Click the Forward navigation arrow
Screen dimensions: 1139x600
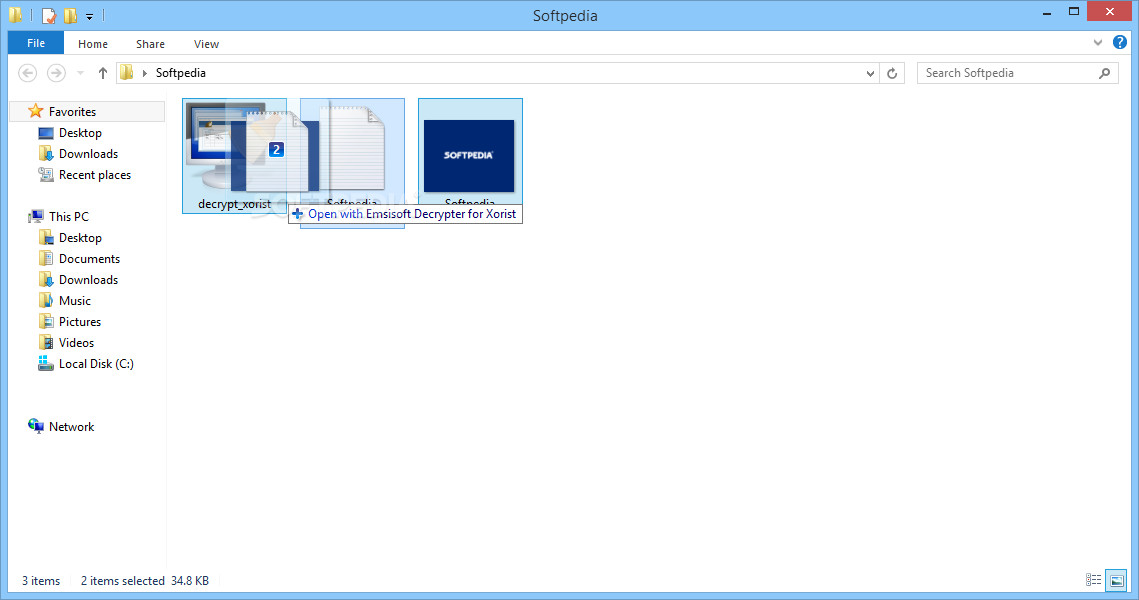point(56,73)
